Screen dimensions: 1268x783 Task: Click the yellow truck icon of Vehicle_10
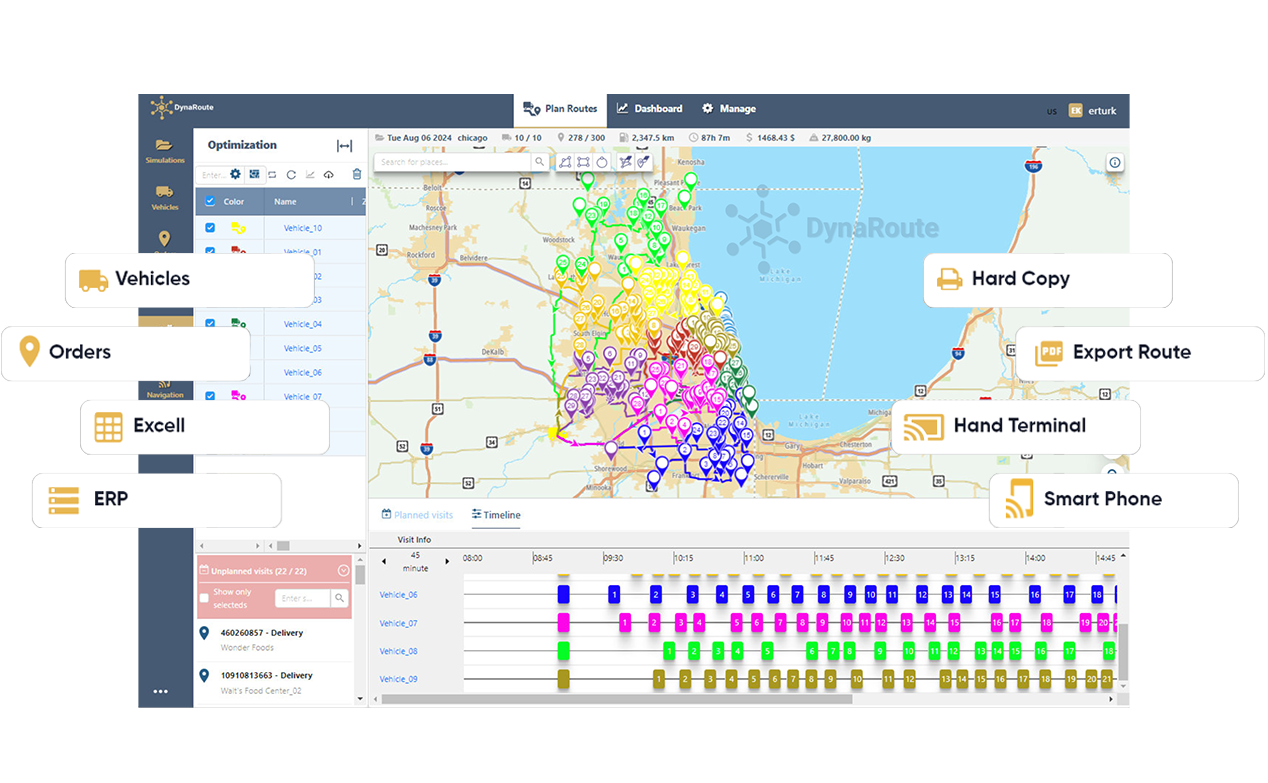coord(239,228)
